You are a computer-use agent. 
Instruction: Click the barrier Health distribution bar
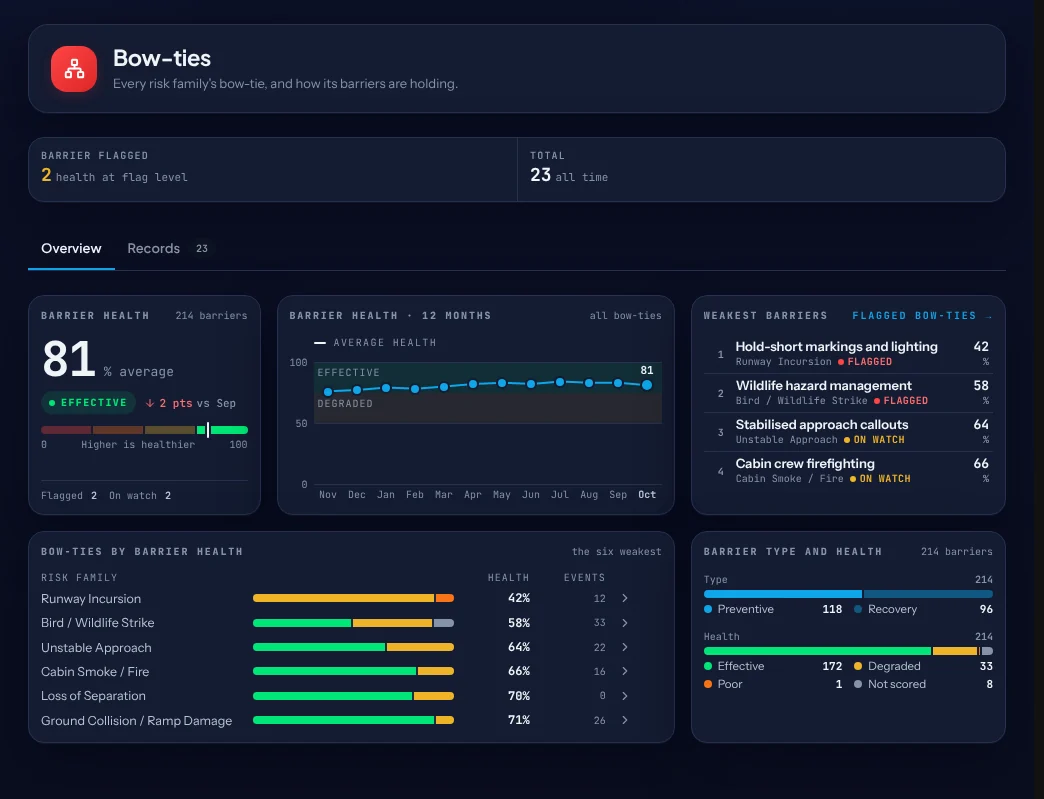pos(848,651)
